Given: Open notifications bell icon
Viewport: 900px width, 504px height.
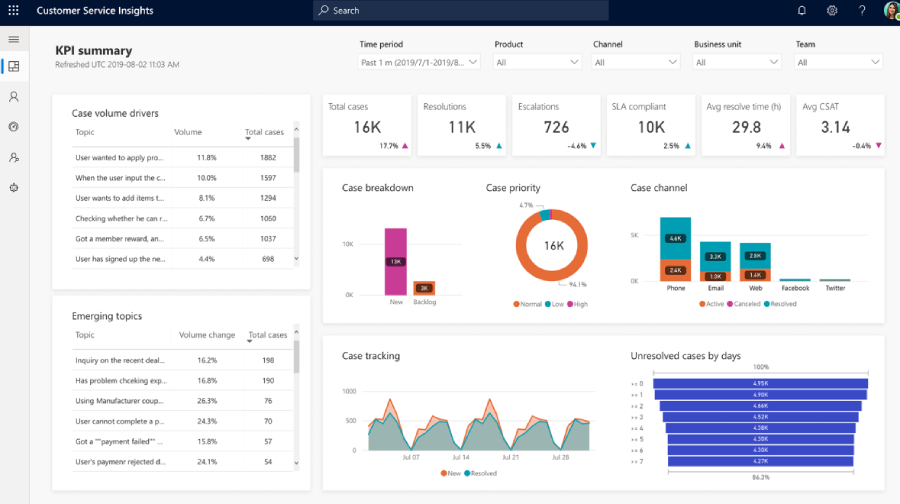Looking at the screenshot, I should click(x=802, y=10).
